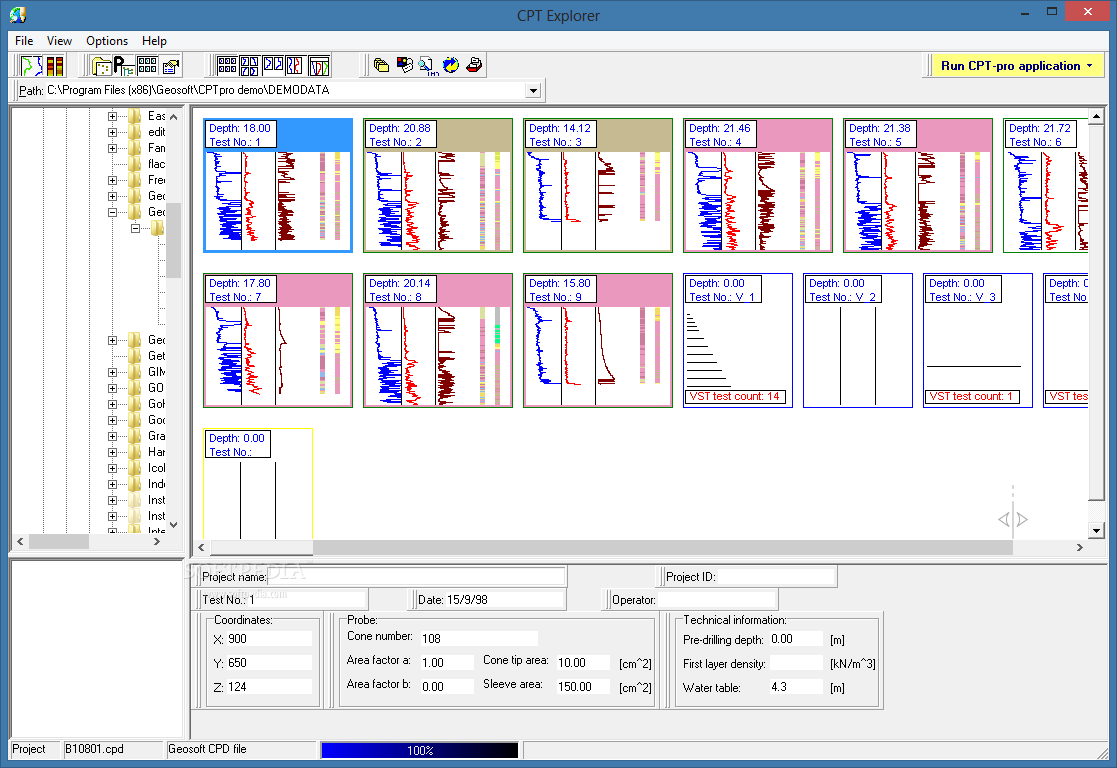Click the CPT curve profile toolbar icon
The height and width of the screenshot is (768, 1117).
tap(31, 66)
